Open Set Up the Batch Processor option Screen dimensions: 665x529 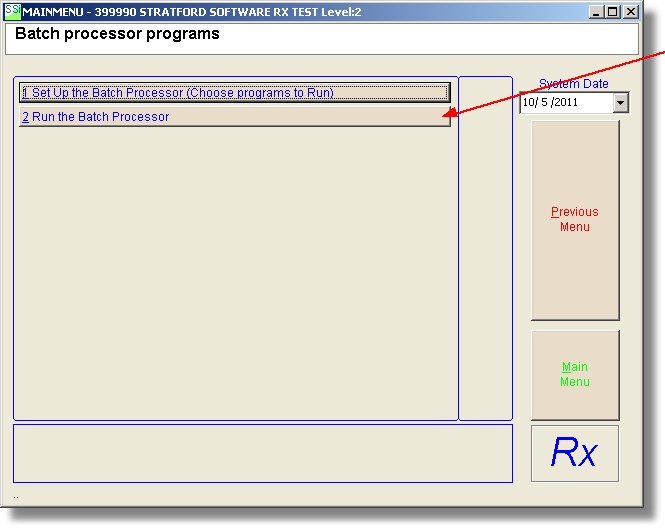coord(234,93)
